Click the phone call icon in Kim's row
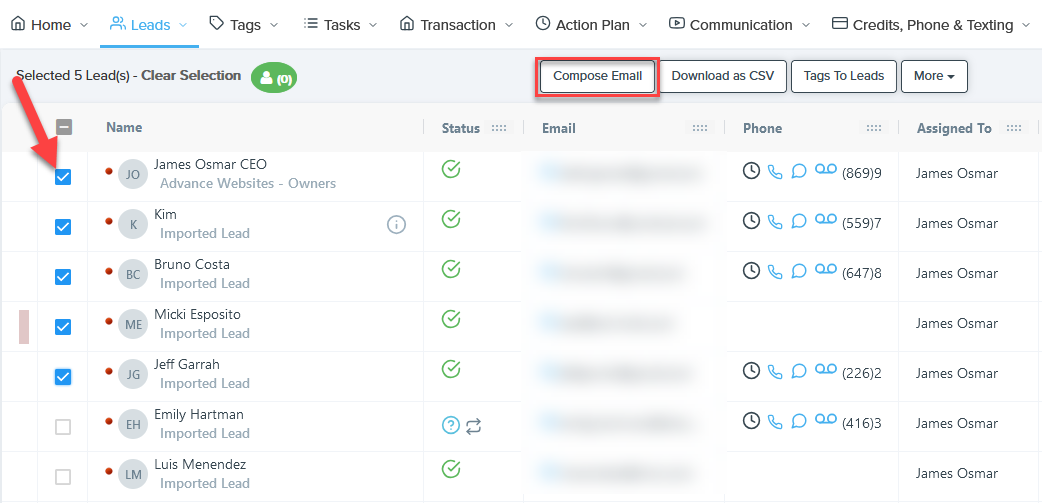Screen dimensions: 1042x503 coord(775,221)
